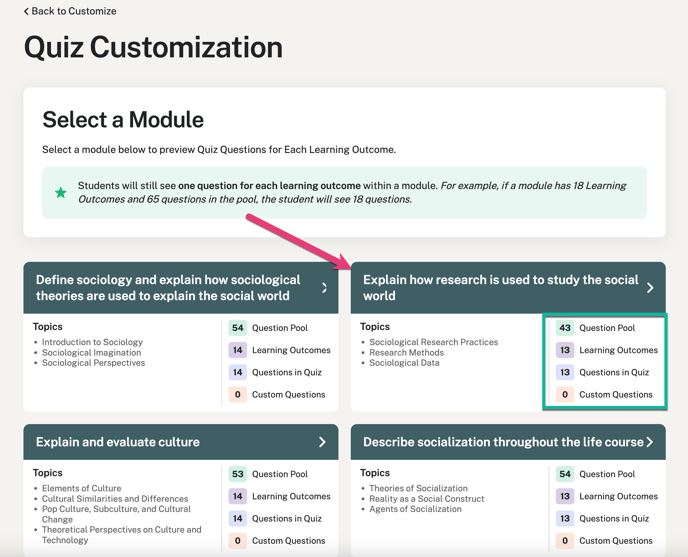Screen dimensions: 688x557
Task: Select topic Cultural Similarities and Differences
Action: (115, 499)
